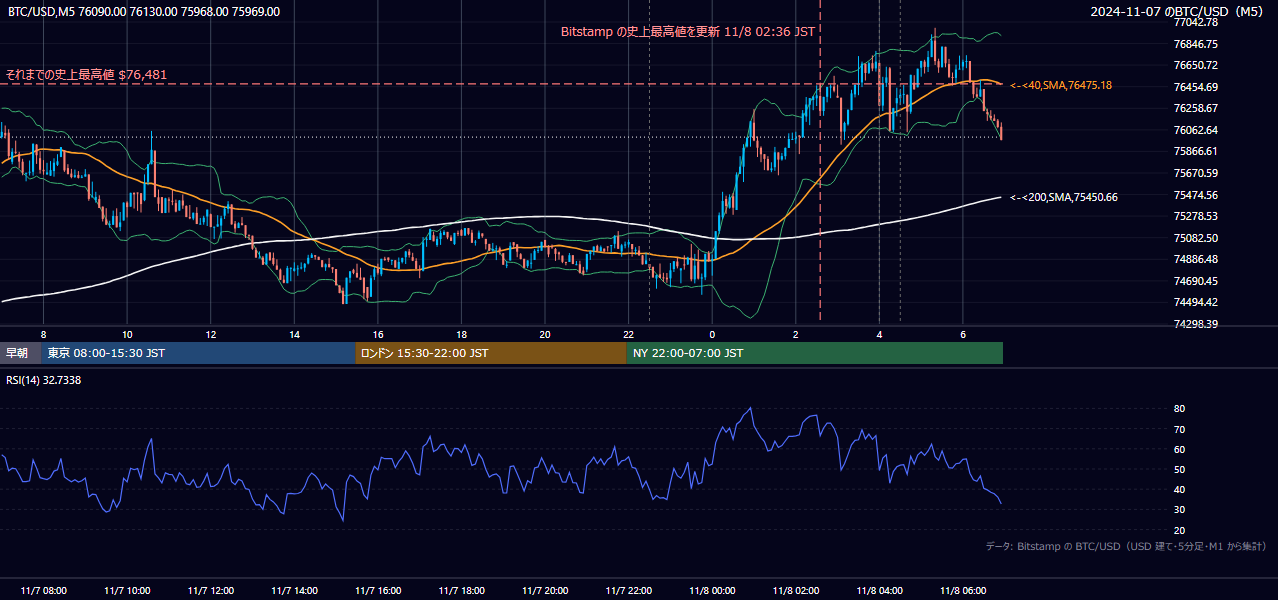Click the 'RSI(14) 32.7338' indicator label

44,380
